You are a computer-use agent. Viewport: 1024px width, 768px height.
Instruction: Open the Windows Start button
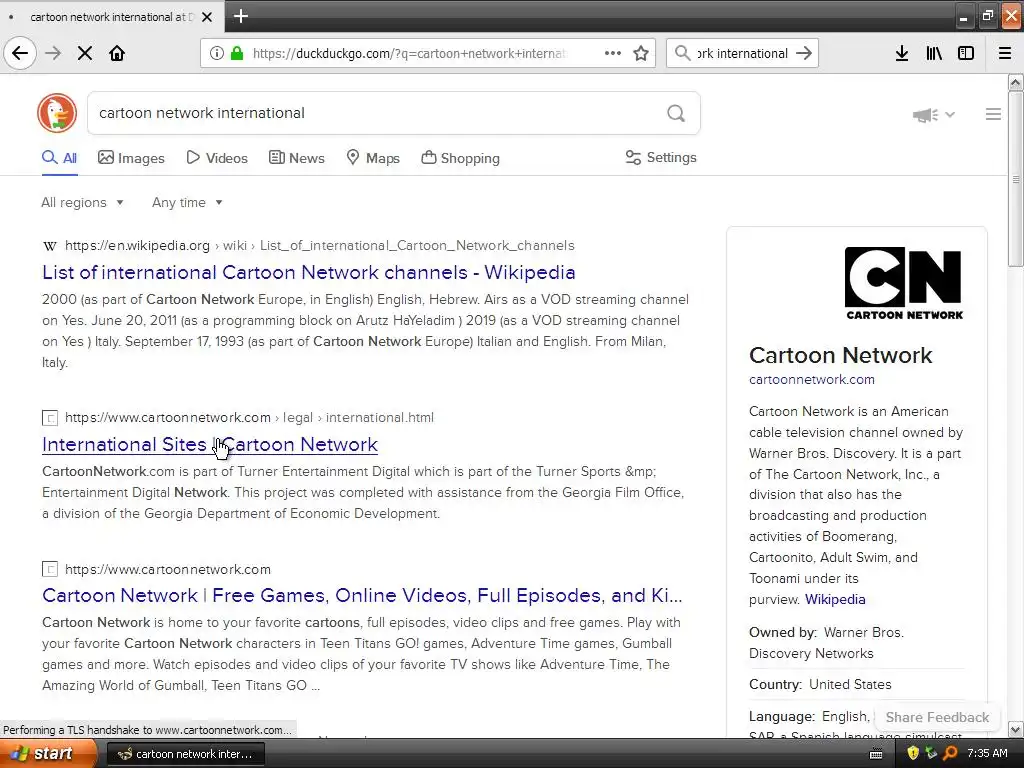tap(48, 754)
